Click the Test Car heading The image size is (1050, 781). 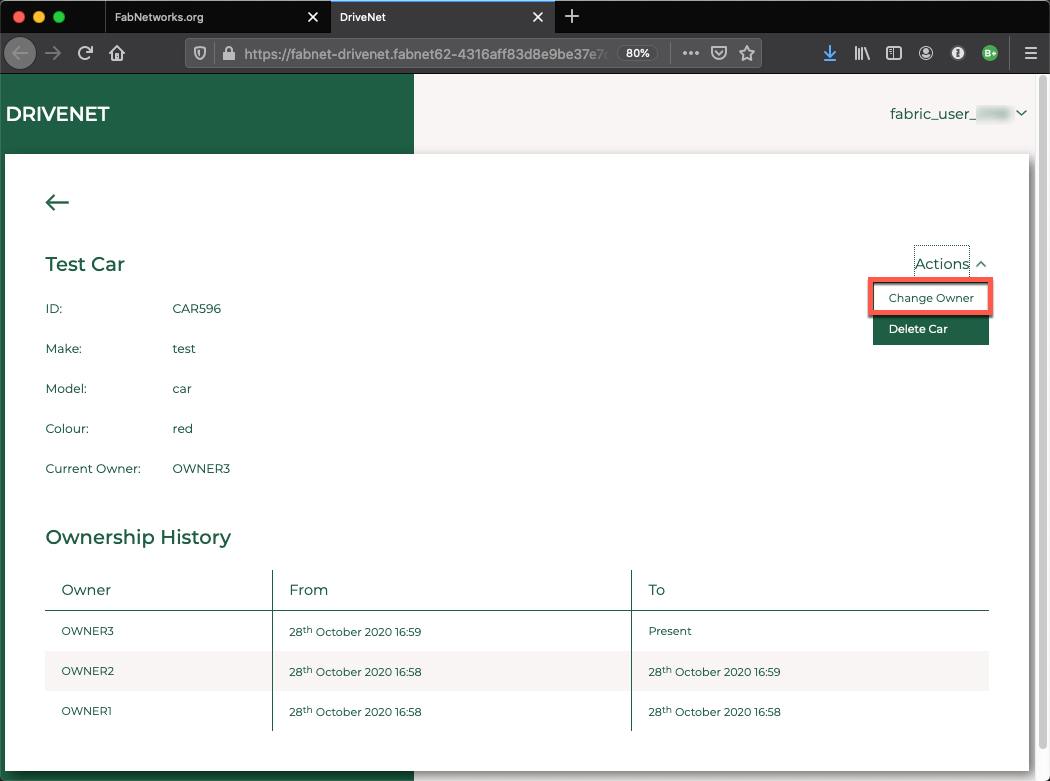point(85,264)
